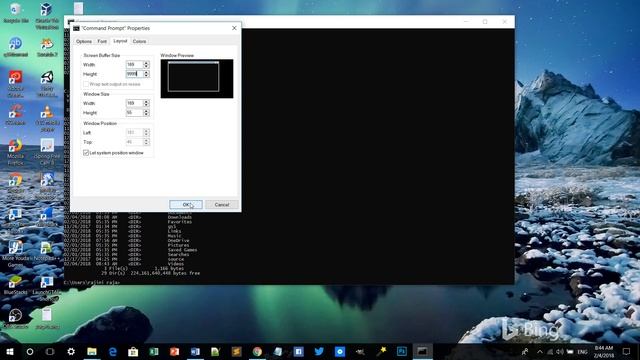Open Twitter app from taskbar
The width and height of the screenshot is (640, 360).
click(x=319, y=351)
